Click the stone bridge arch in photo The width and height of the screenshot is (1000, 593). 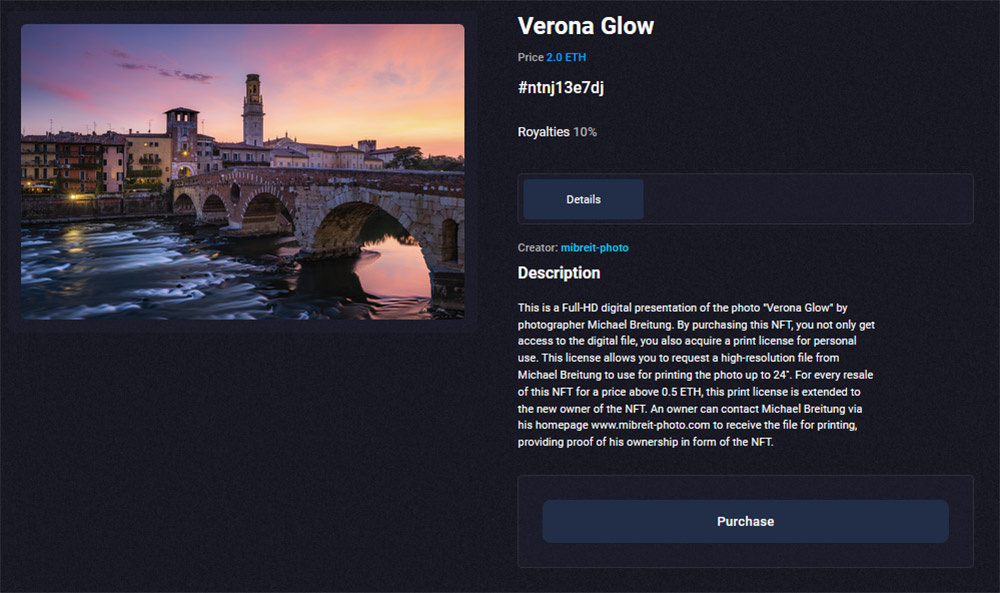point(355,225)
